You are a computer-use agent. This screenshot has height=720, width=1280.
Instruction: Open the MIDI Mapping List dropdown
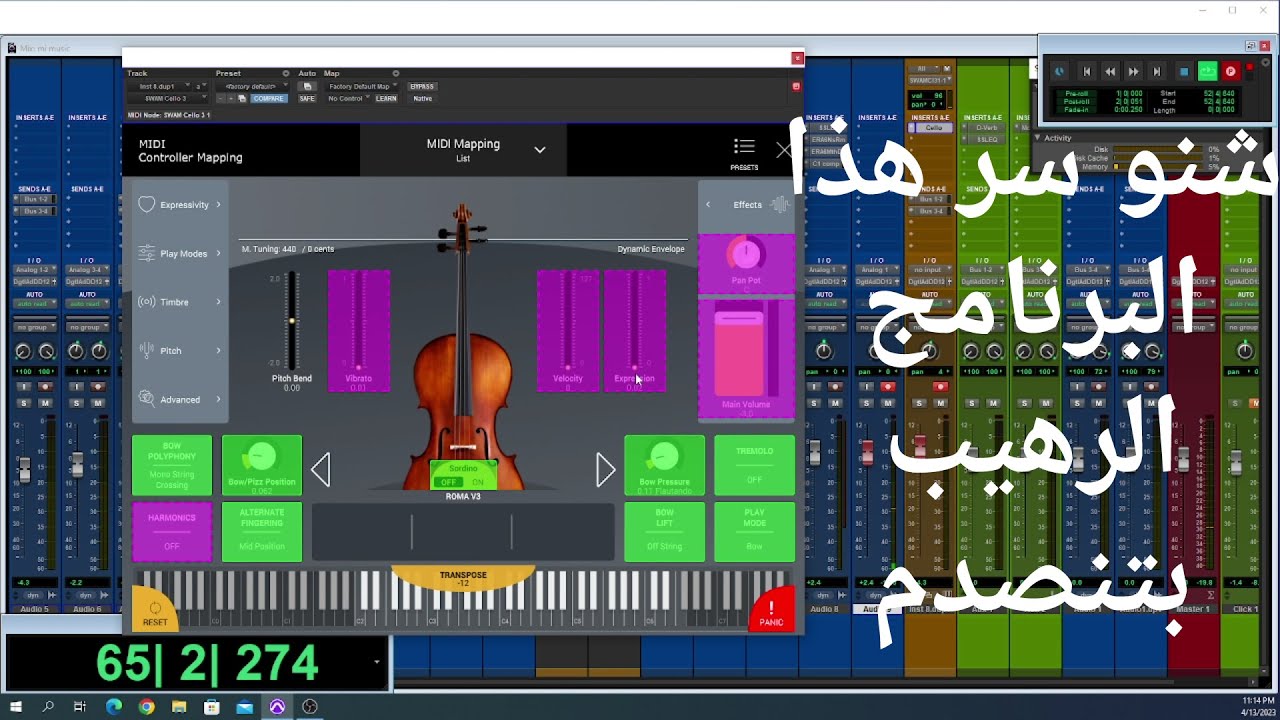(x=540, y=150)
